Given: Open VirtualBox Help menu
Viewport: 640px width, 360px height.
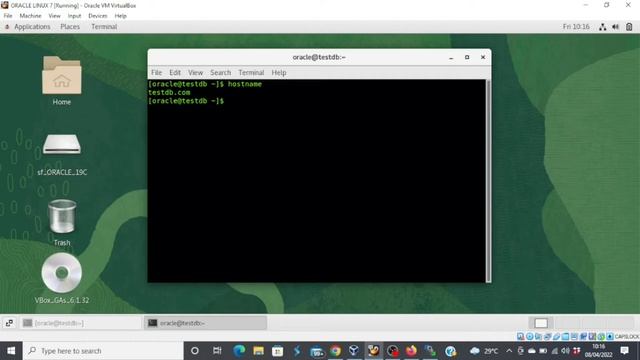Looking at the screenshot, I should (x=120, y=16).
